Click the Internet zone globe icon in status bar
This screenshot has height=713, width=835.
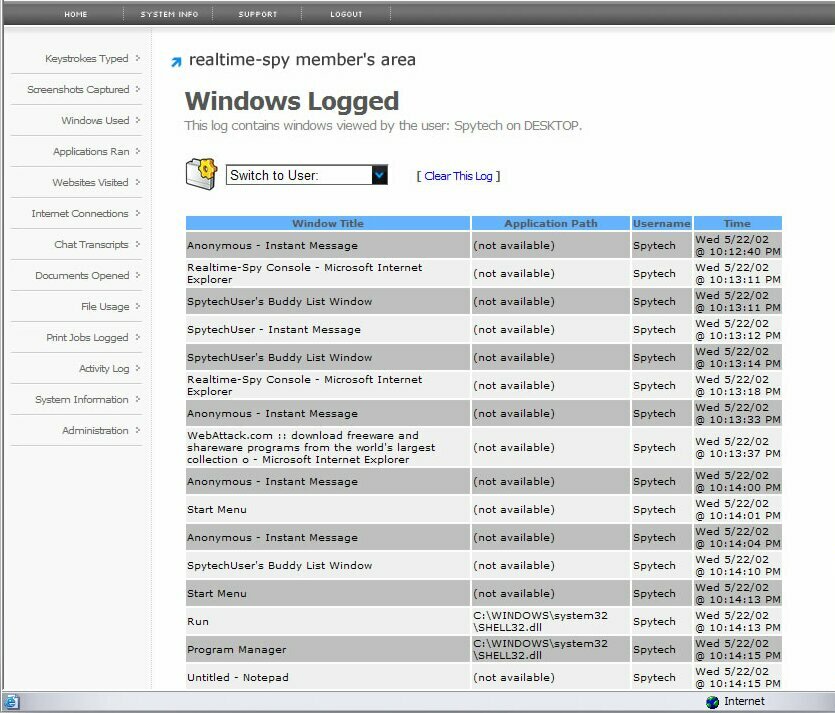712,702
